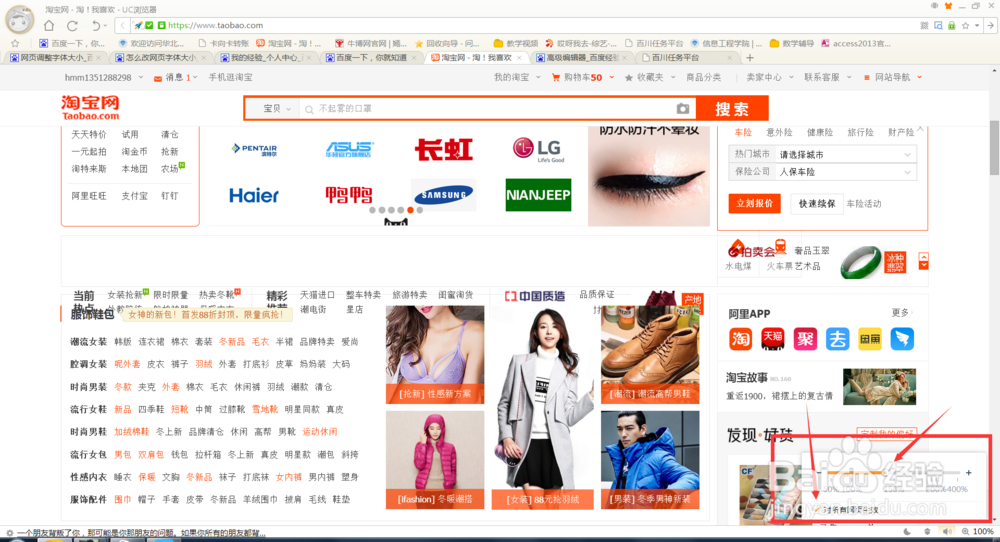The width and height of the screenshot is (1000, 542).
Task: Click the Taobao.com logo
Action: click(x=91, y=108)
